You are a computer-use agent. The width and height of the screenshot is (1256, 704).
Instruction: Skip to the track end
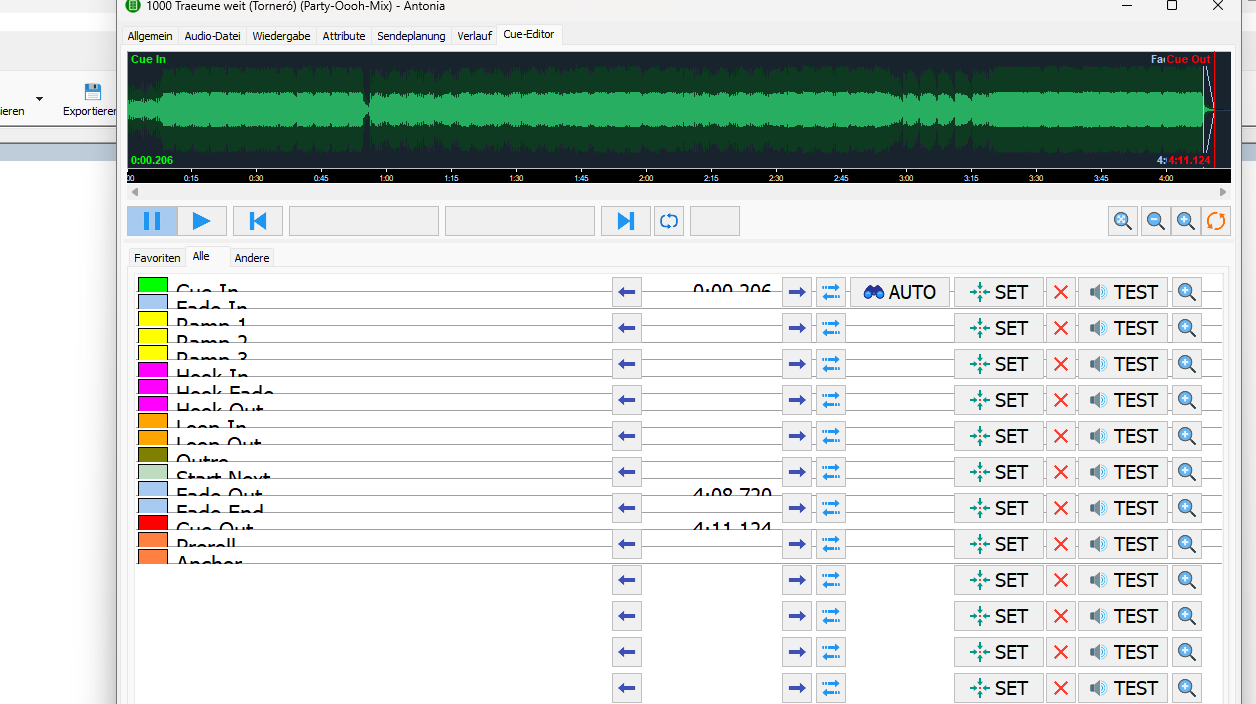coord(625,221)
